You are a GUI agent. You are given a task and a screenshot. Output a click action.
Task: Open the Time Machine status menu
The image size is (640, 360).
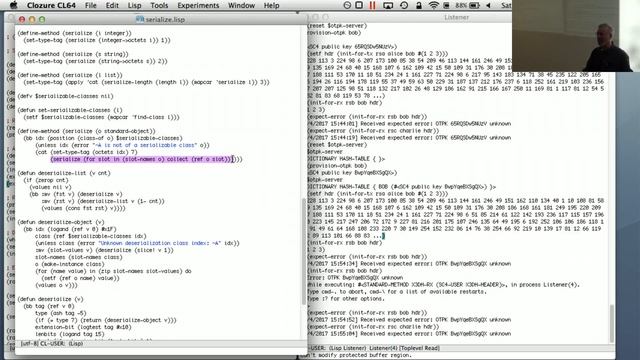pos(404,5)
